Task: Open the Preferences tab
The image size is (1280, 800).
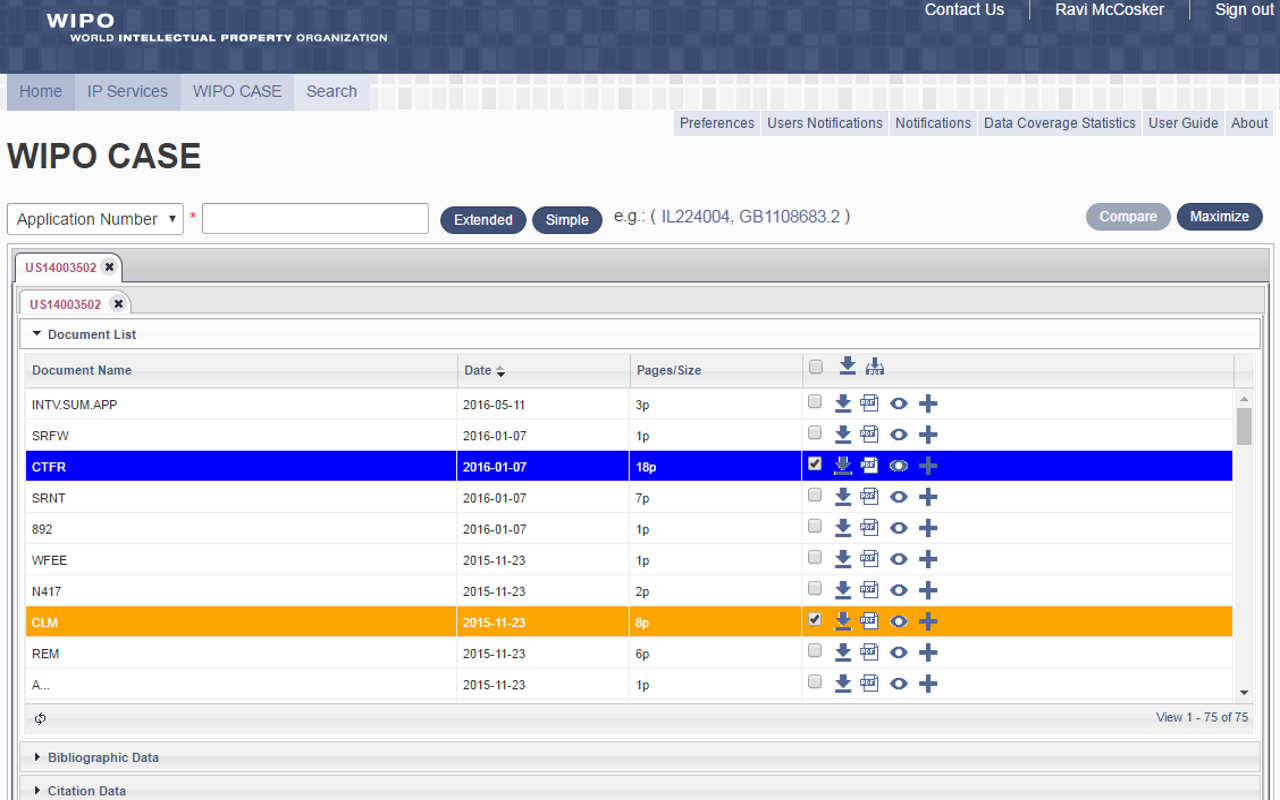Action: pyautogui.click(x=717, y=123)
